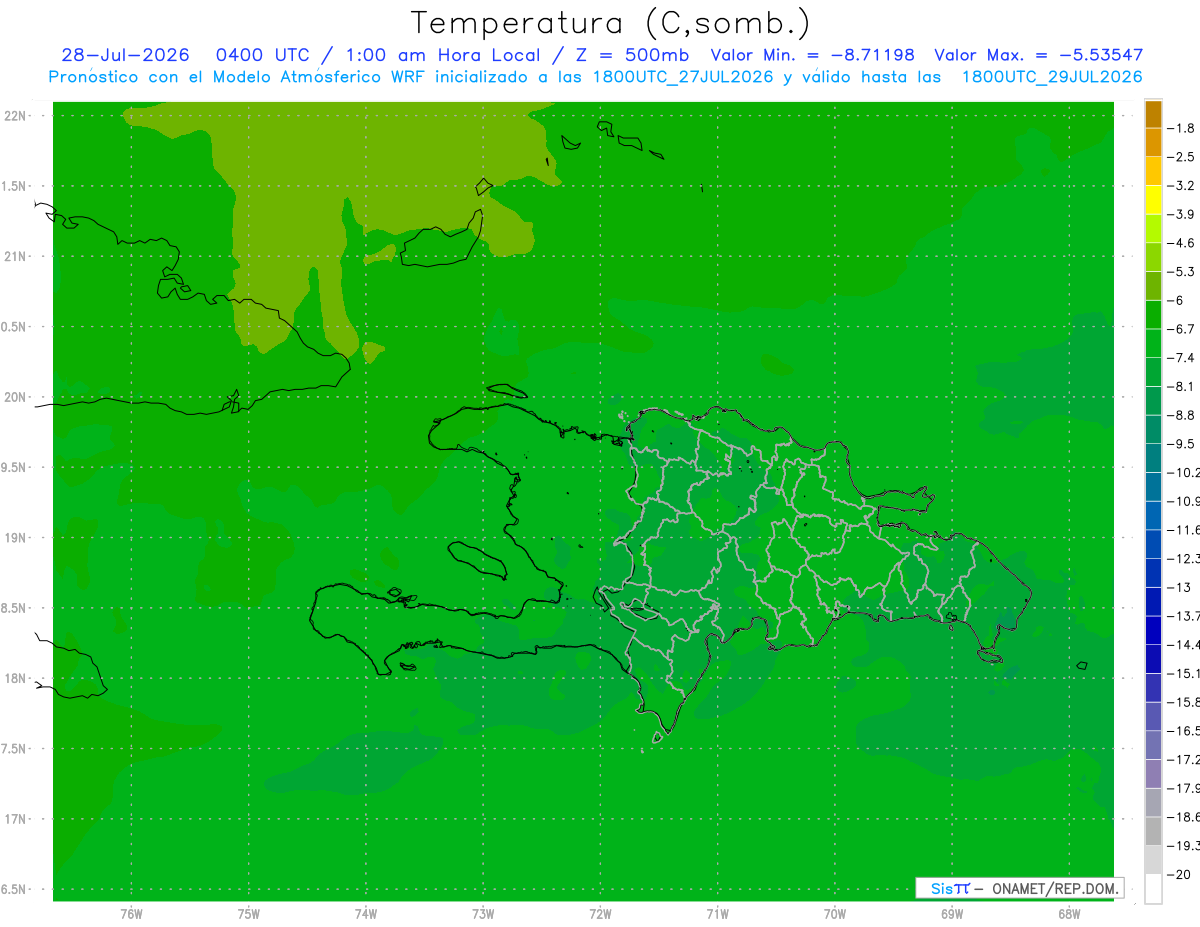Click the '-3.9' colorbar label
This screenshot has width=1200, height=927.
[1183, 214]
